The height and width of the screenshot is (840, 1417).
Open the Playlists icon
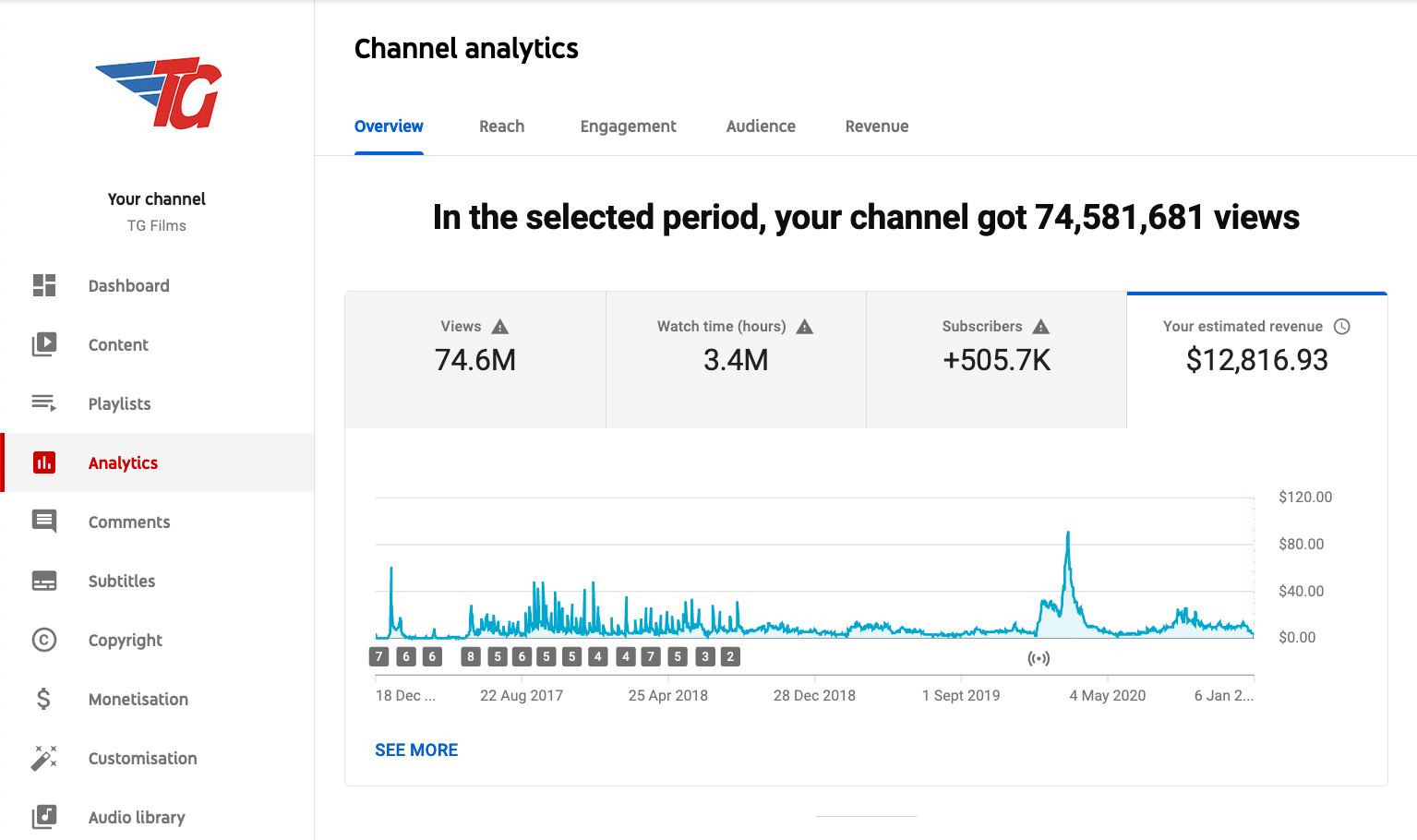(x=44, y=403)
